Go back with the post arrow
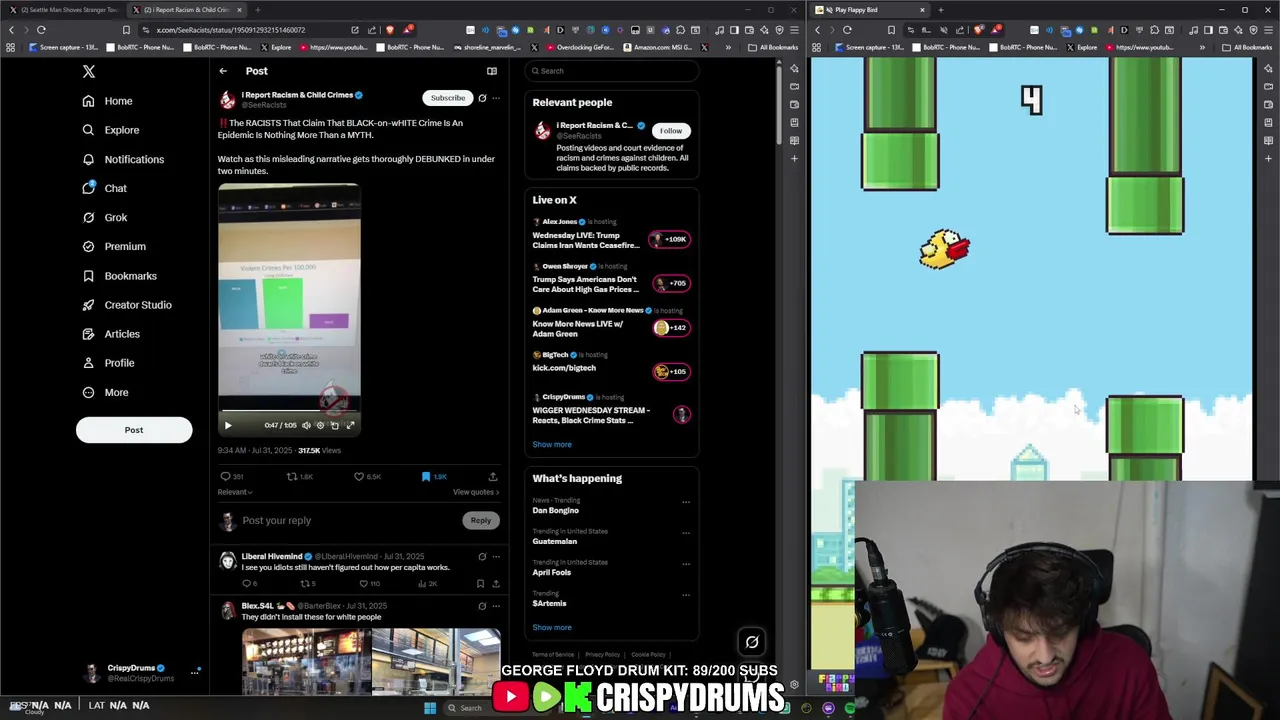The height and width of the screenshot is (720, 1280). point(223,71)
